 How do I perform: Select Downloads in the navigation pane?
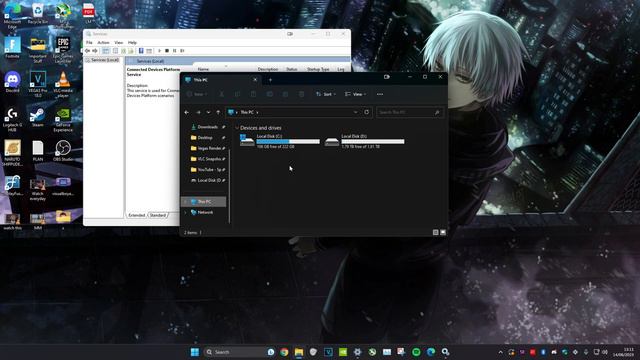tap(207, 127)
